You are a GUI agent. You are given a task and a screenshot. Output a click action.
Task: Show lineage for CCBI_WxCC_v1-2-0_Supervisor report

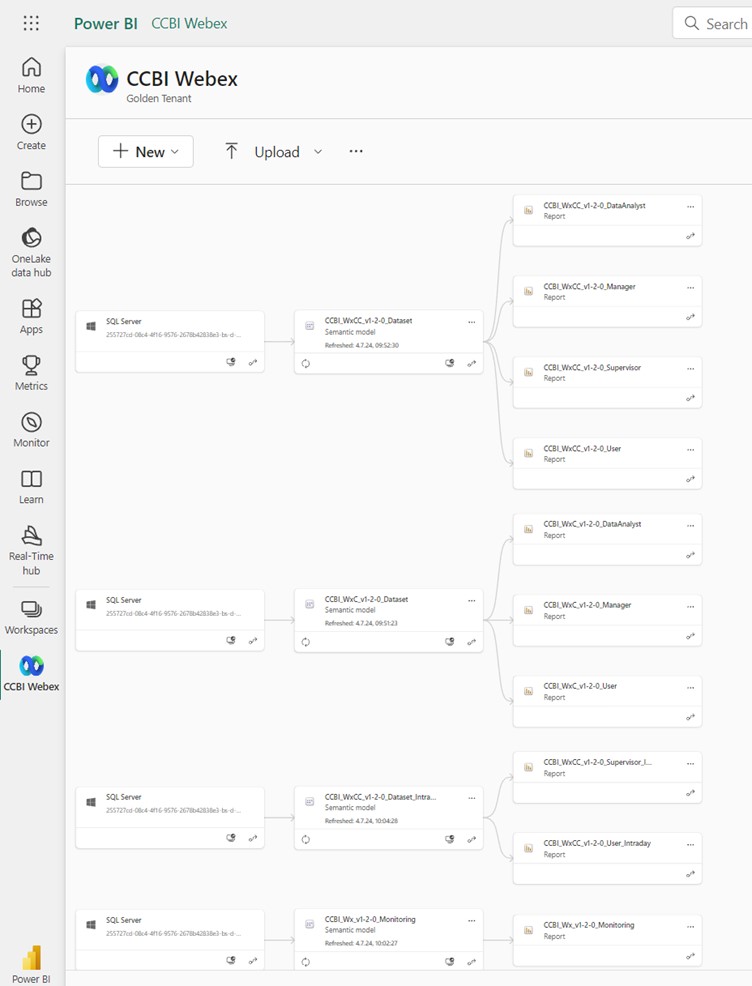tap(690, 398)
